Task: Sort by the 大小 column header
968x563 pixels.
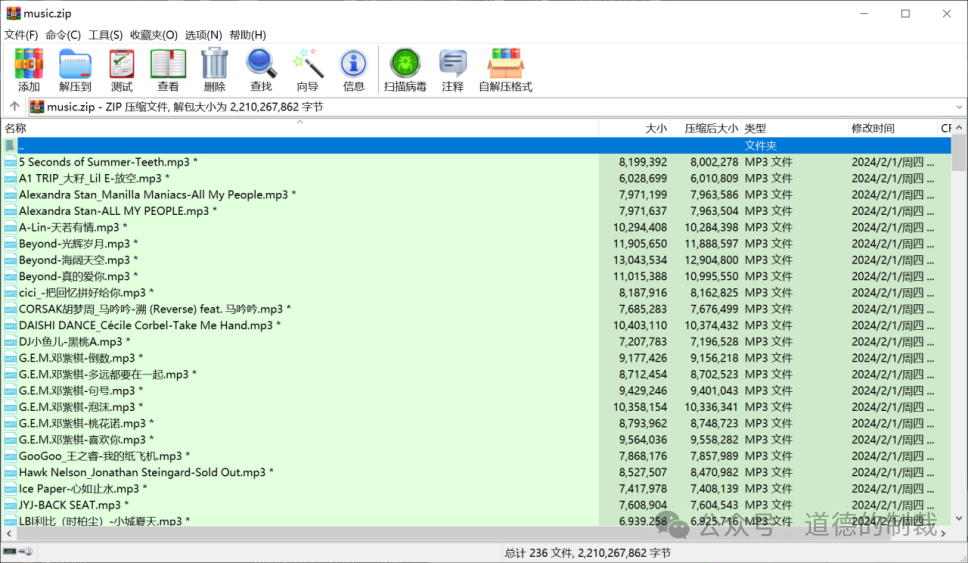Action: point(634,128)
